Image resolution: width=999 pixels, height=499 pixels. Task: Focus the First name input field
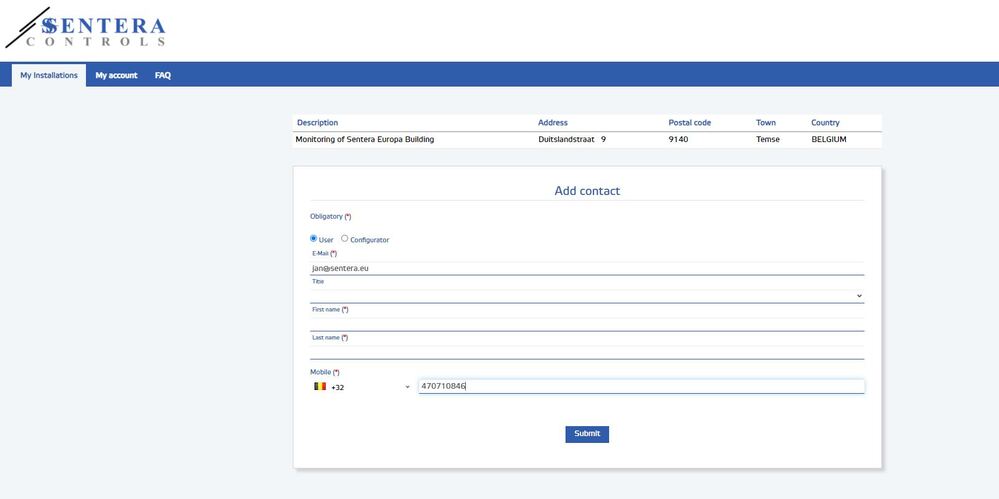(x=586, y=324)
